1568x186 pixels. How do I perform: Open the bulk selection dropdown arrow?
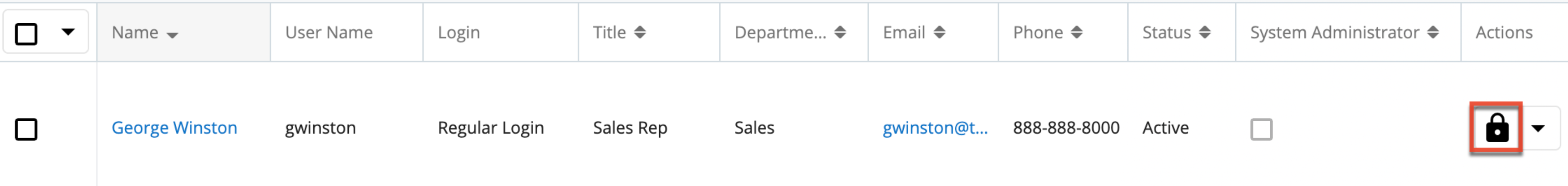click(x=68, y=32)
